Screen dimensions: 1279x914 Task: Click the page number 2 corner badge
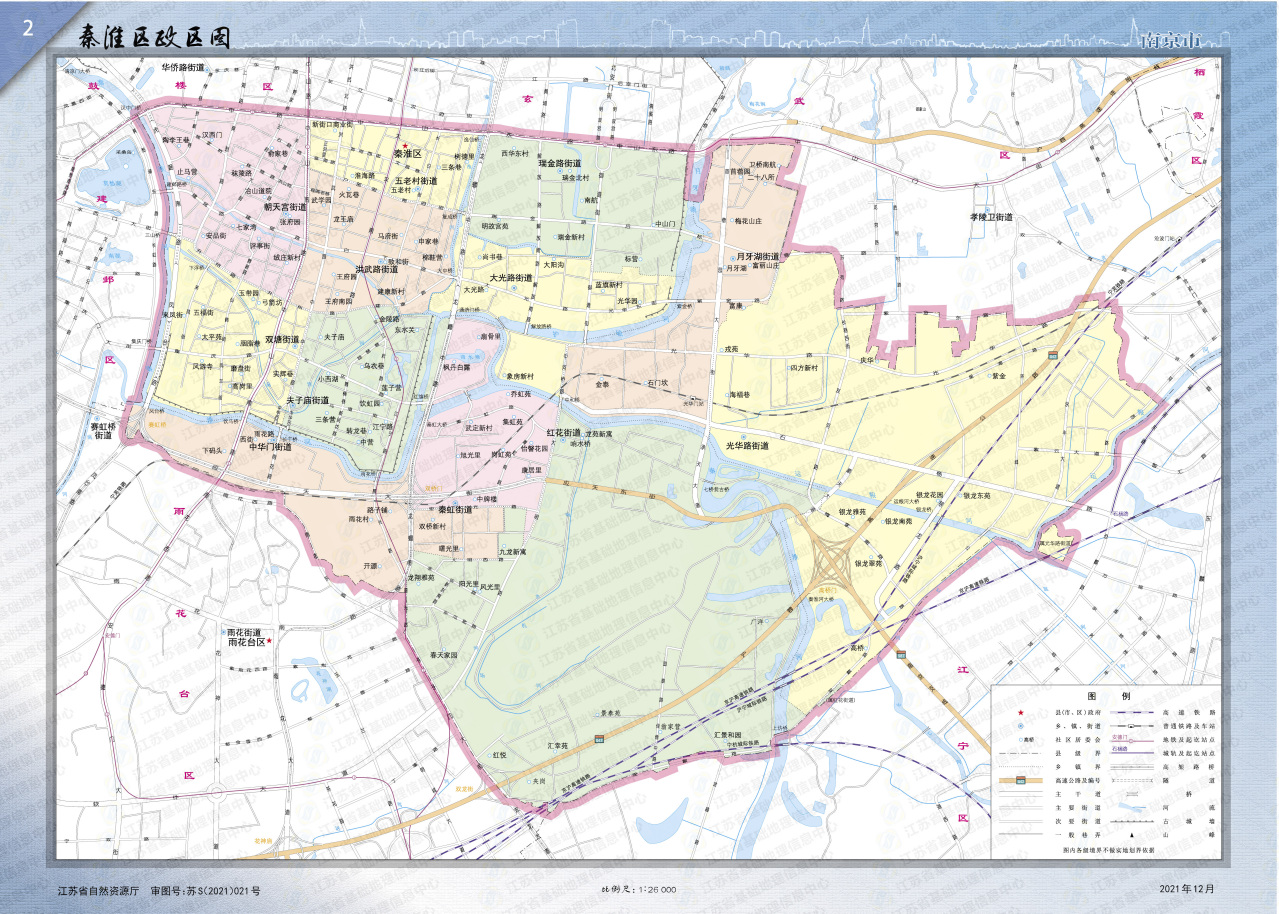pyautogui.click(x=27, y=29)
